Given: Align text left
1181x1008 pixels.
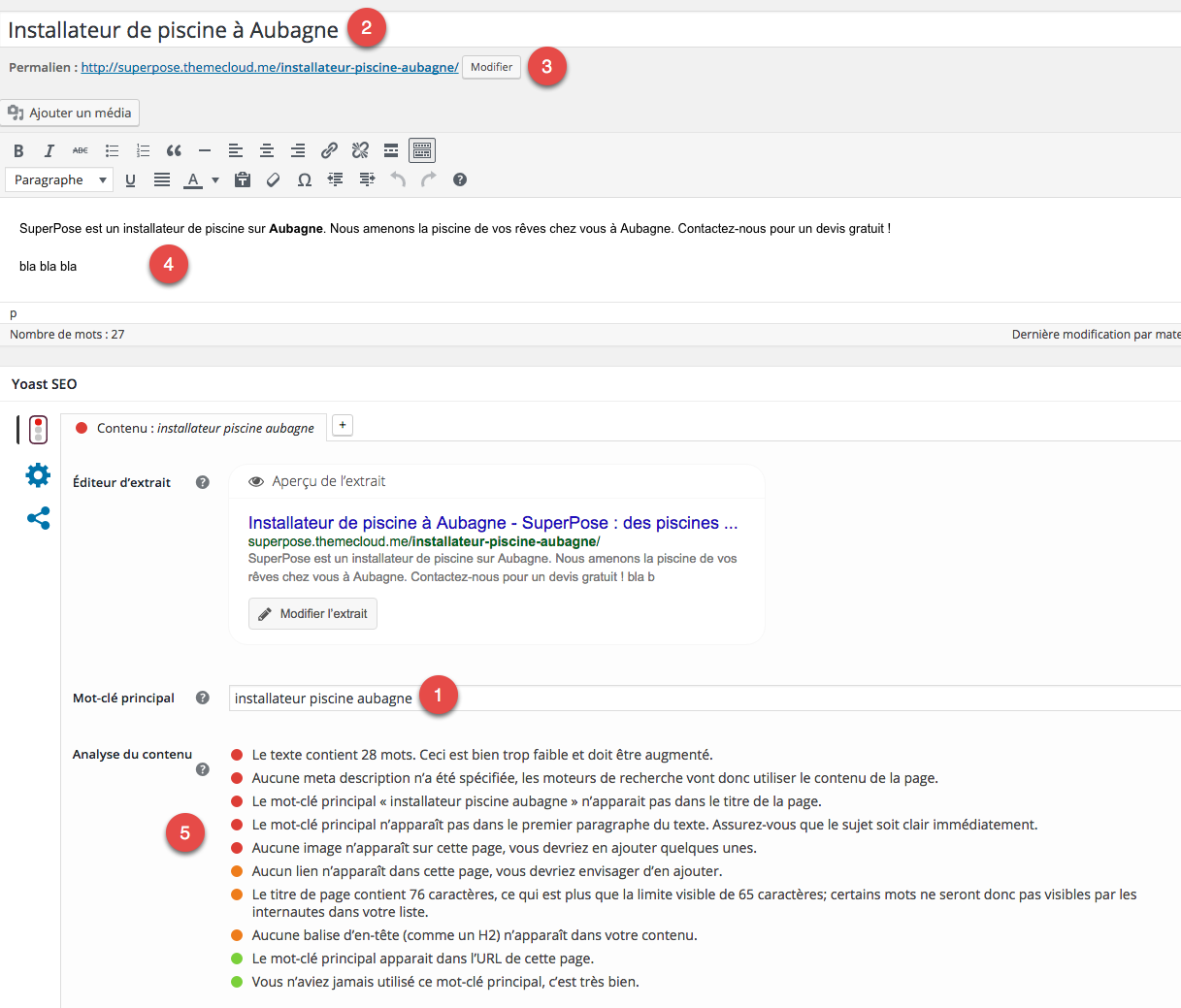Looking at the screenshot, I should click(x=236, y=150).
